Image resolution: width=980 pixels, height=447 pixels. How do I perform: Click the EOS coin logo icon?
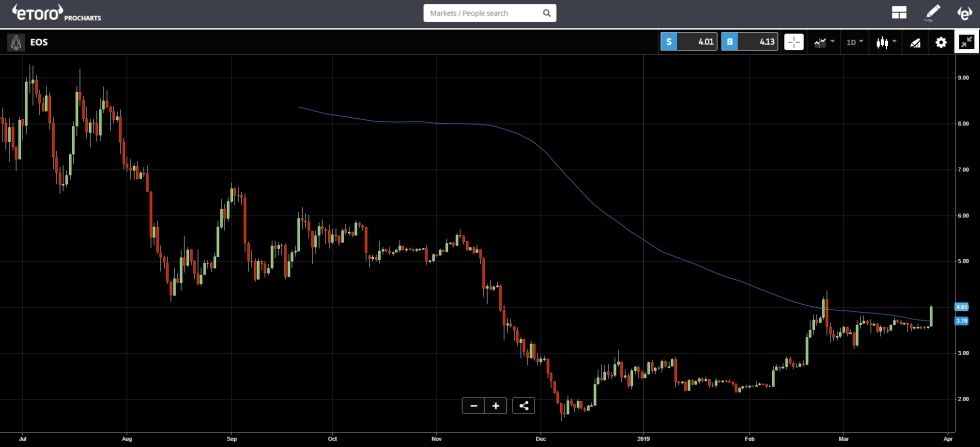pyautogui.click(x=16, y=42)
